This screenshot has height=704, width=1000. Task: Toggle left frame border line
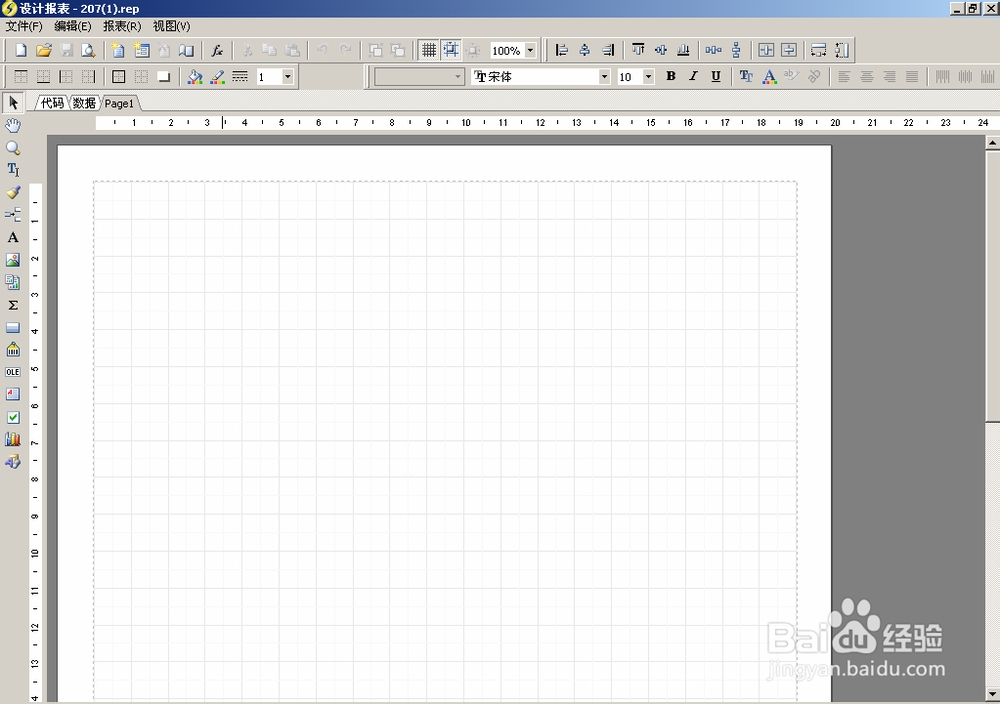(66, 77)
